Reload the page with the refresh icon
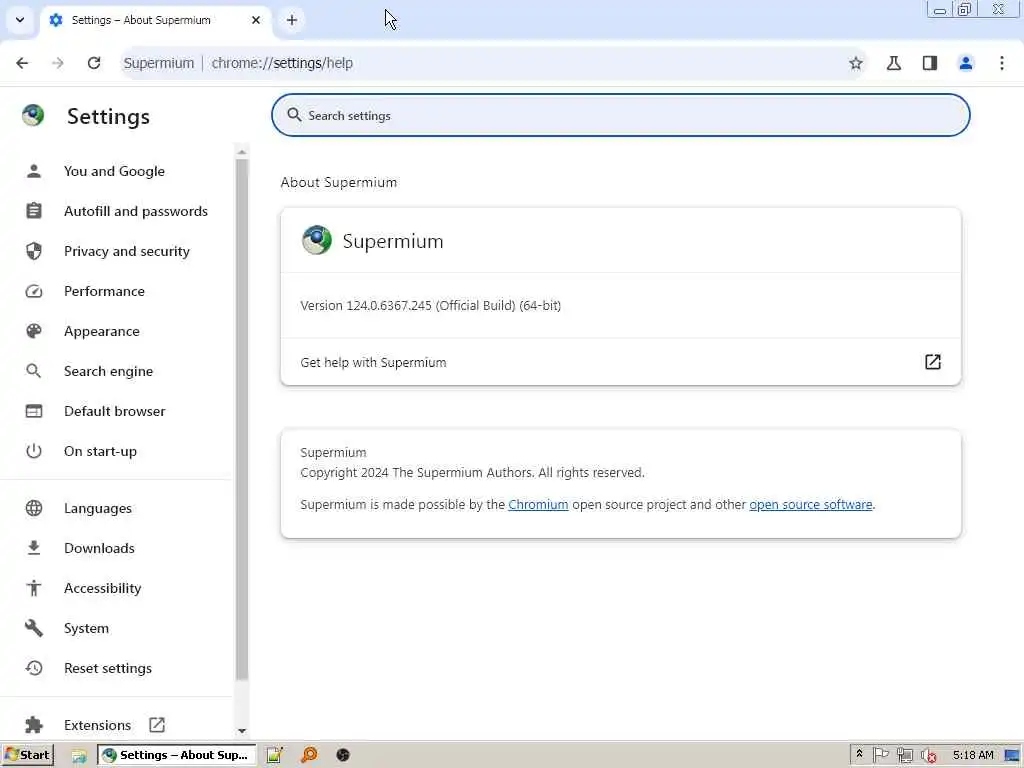The height and width of the screenshot is (768, 1024). click(94, 63)
